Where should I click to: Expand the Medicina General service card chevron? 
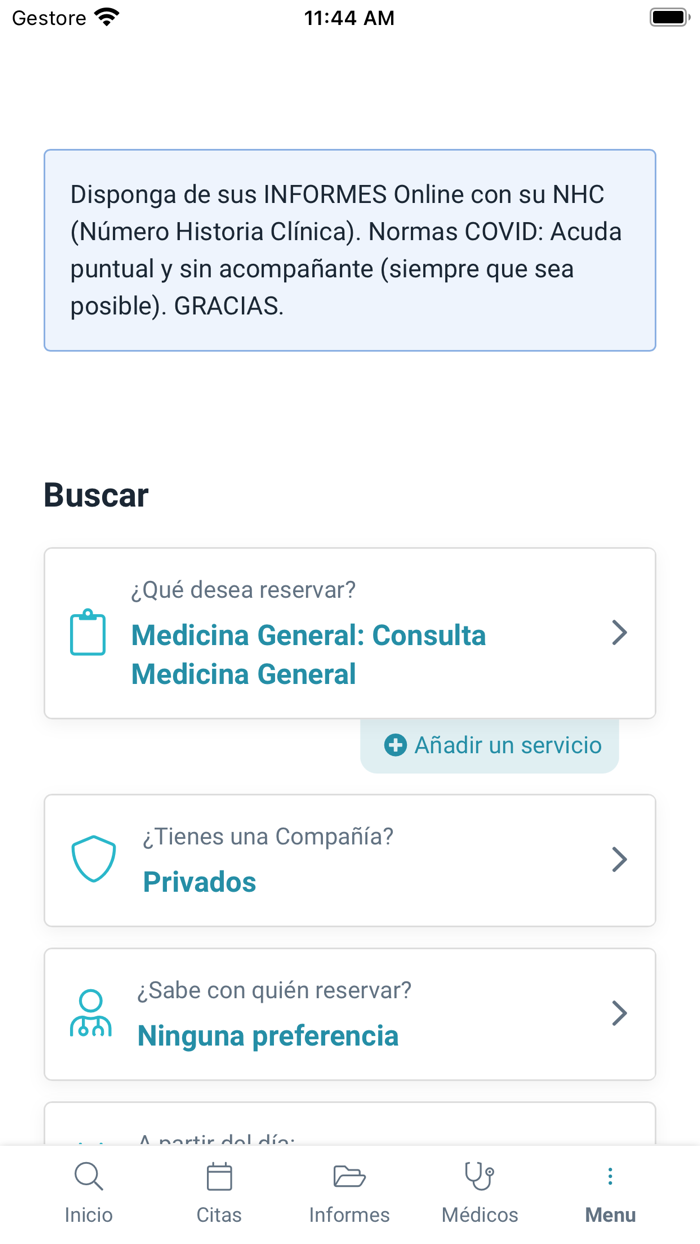[x=619, y=632]
